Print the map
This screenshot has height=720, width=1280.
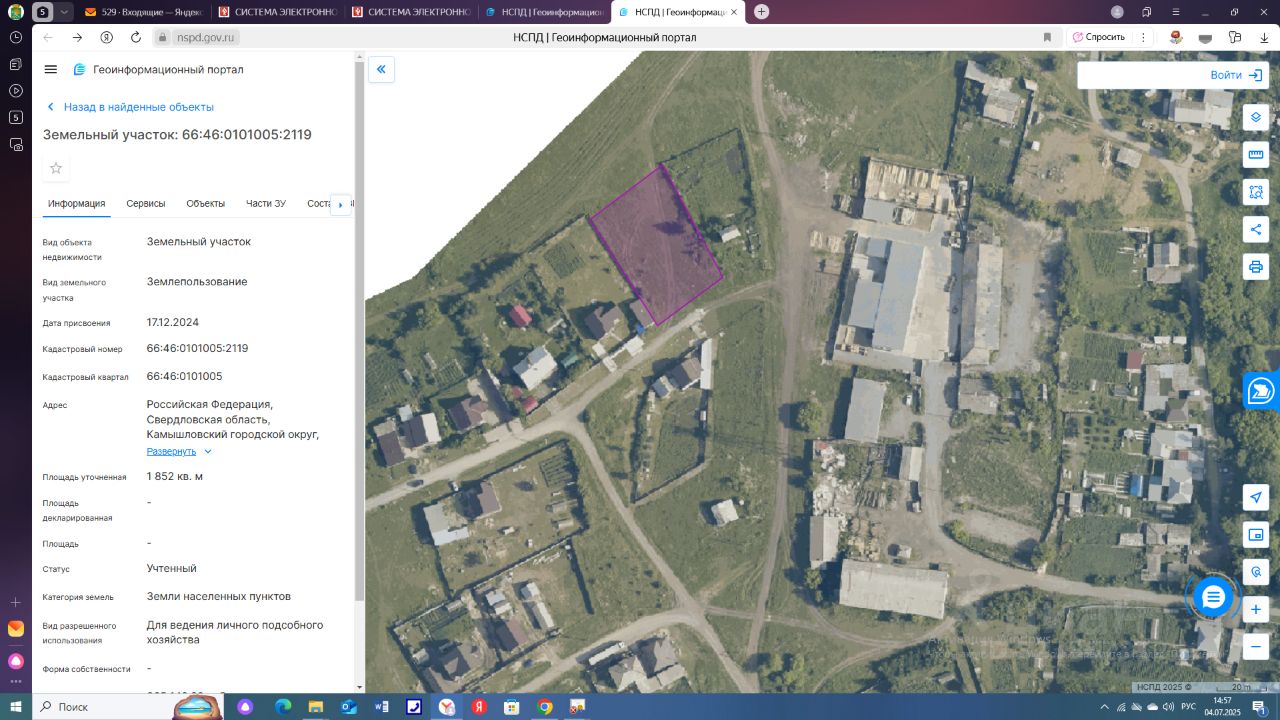point(1256,267)
